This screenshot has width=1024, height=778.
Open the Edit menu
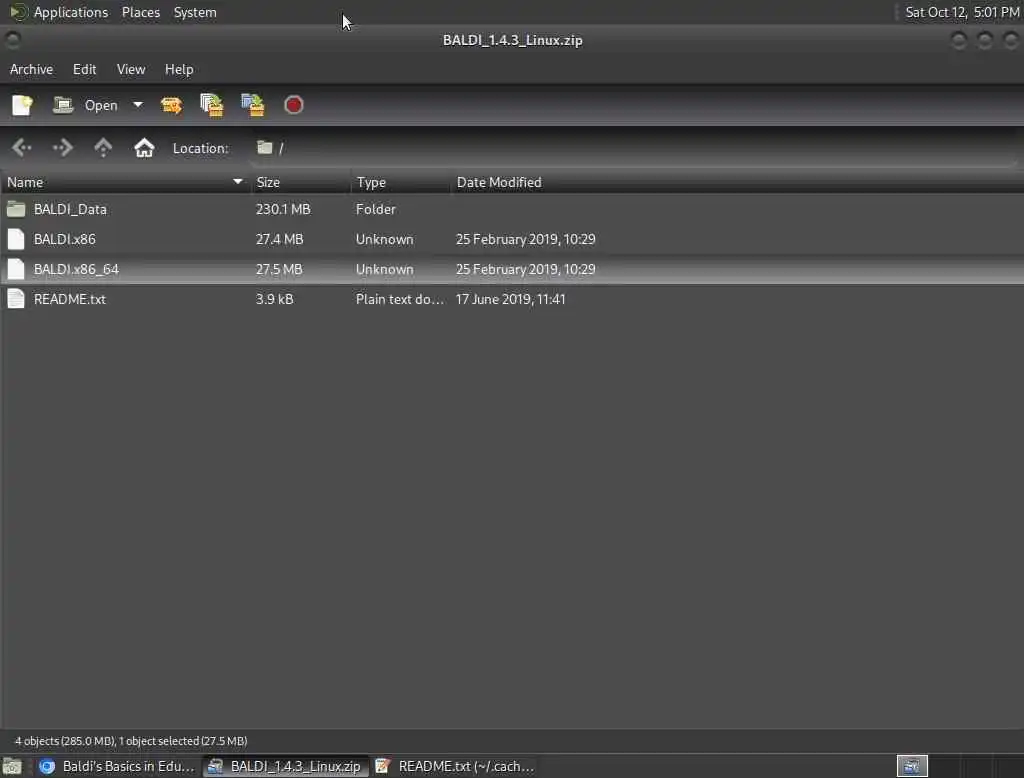point(84,69)
